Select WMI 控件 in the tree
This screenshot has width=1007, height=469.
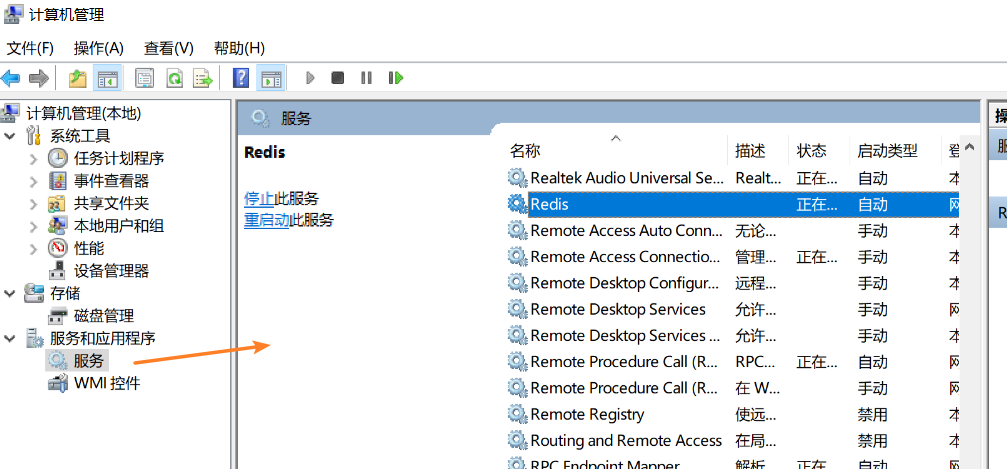[107, 384]
